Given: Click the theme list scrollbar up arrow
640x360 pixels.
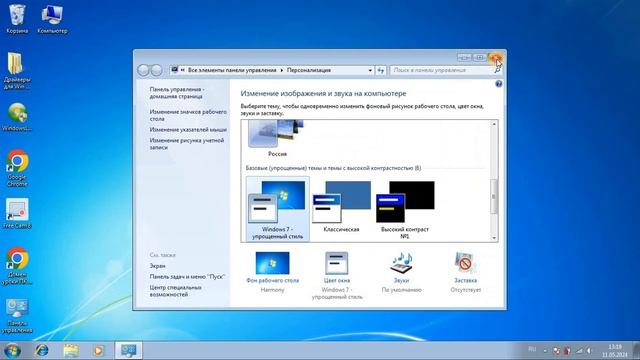Looking at the screenshot, I should coord(494,124).
